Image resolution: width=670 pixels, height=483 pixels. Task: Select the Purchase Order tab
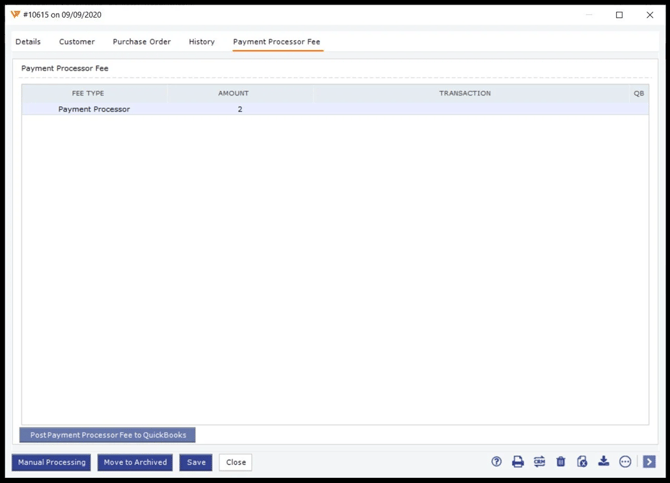(x=141, y=42)
